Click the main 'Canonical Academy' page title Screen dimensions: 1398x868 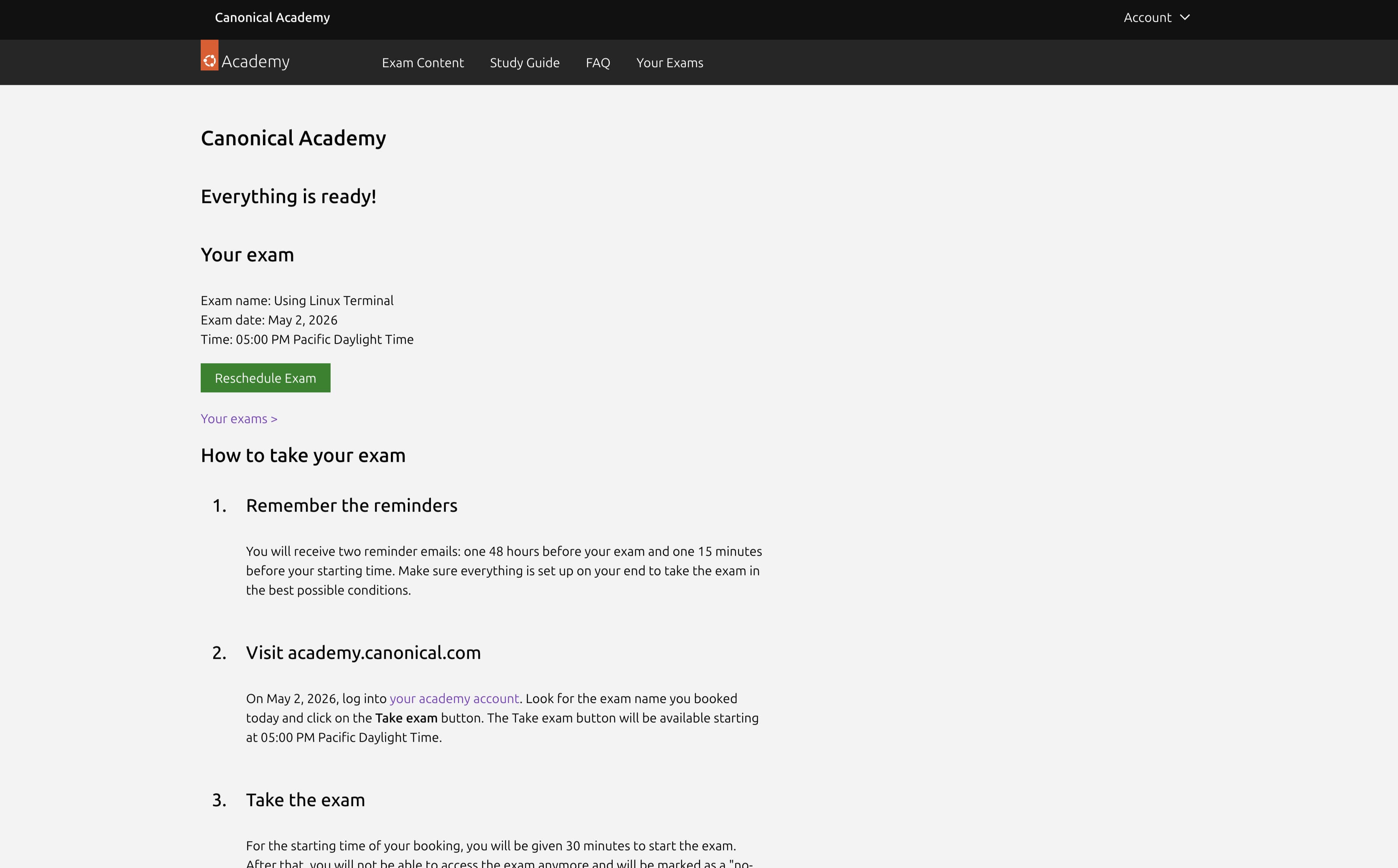(x=293, y=138)
